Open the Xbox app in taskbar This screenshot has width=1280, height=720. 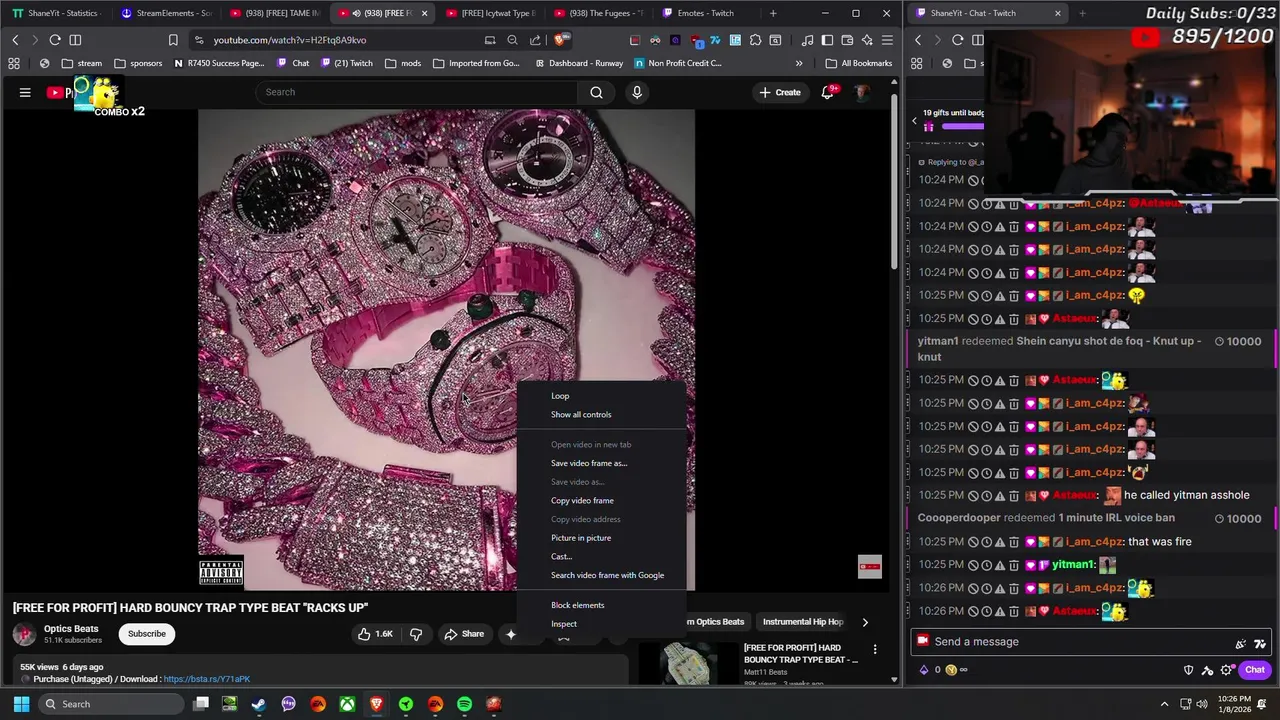(347, 704)
